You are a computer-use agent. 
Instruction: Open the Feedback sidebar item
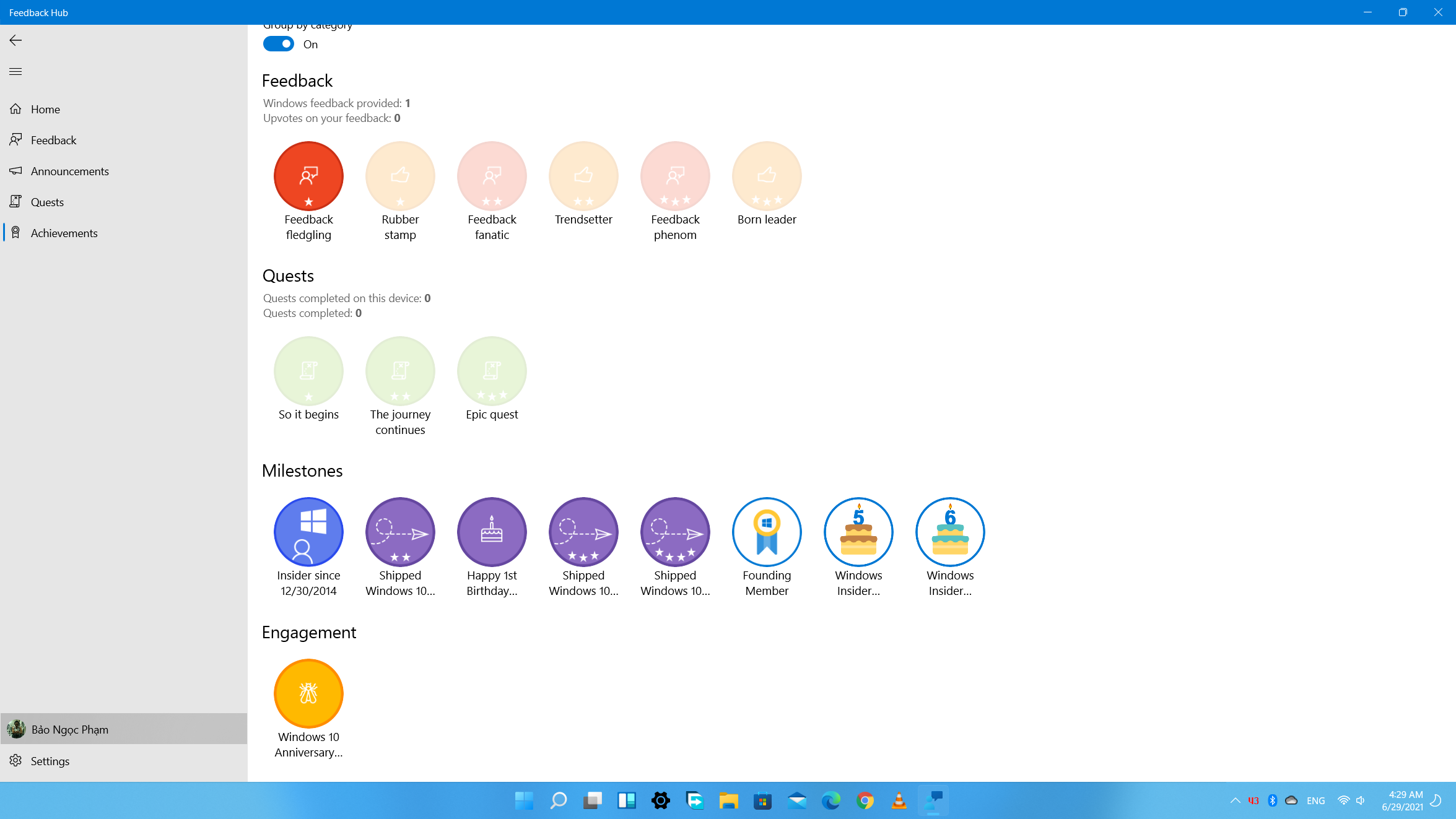coord(124,140)
